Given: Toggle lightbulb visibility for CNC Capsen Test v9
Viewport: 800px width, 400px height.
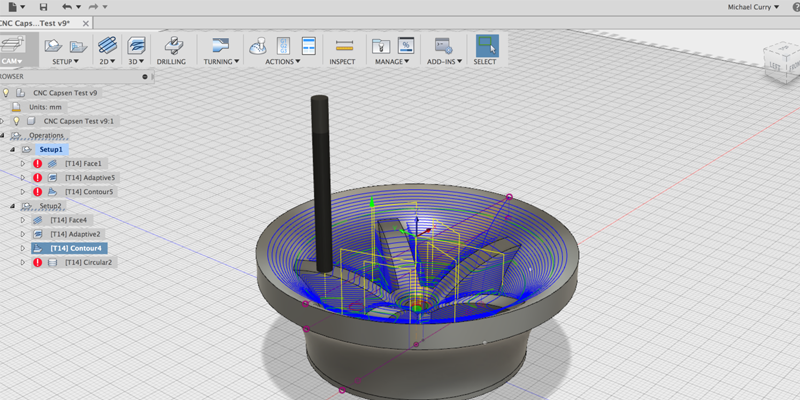Looking at the screenshot, I should click(x=6, y=92).
